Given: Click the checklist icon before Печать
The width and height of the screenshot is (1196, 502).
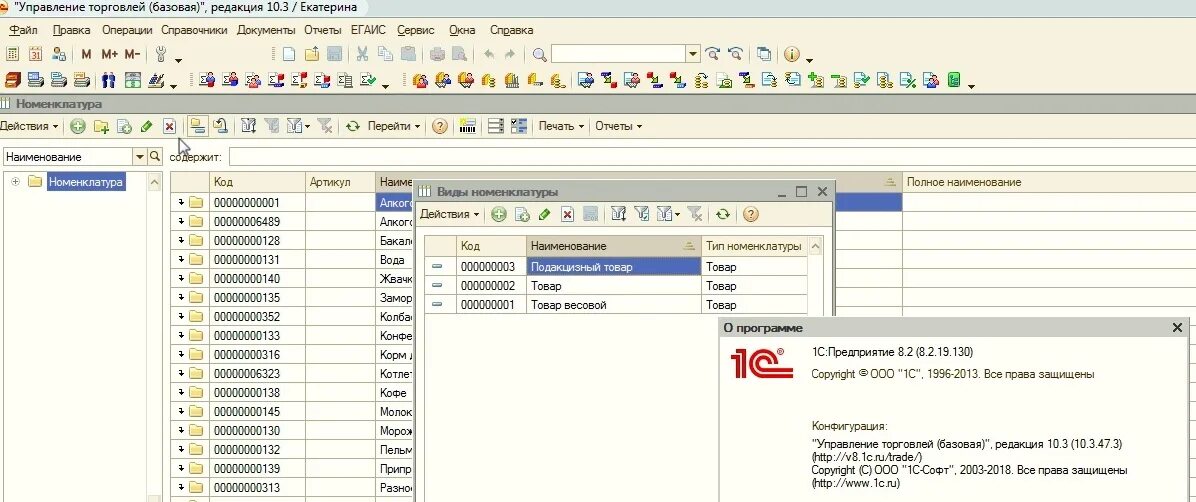Looking at the screenshot, I should click(519, 127).
